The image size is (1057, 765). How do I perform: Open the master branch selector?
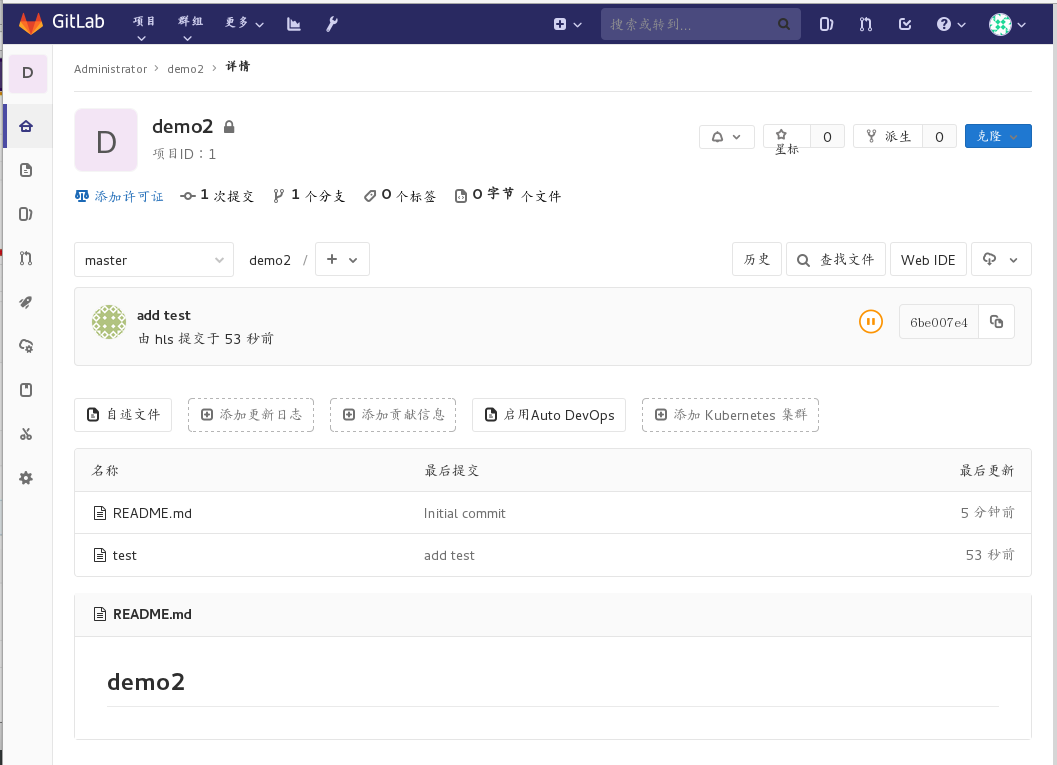154,259
